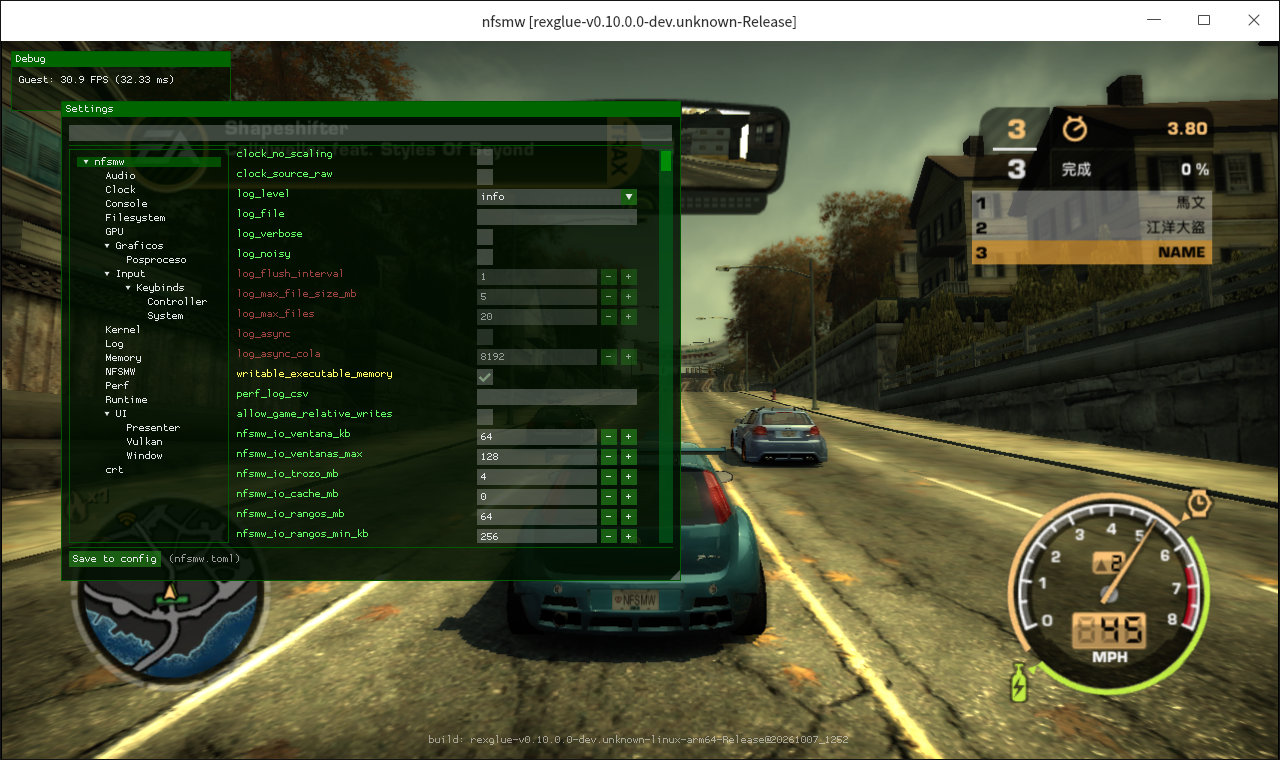The image size is (1280, 760).
Task: Minimize the nfsmw window
Action: [x=1155, y=20]
